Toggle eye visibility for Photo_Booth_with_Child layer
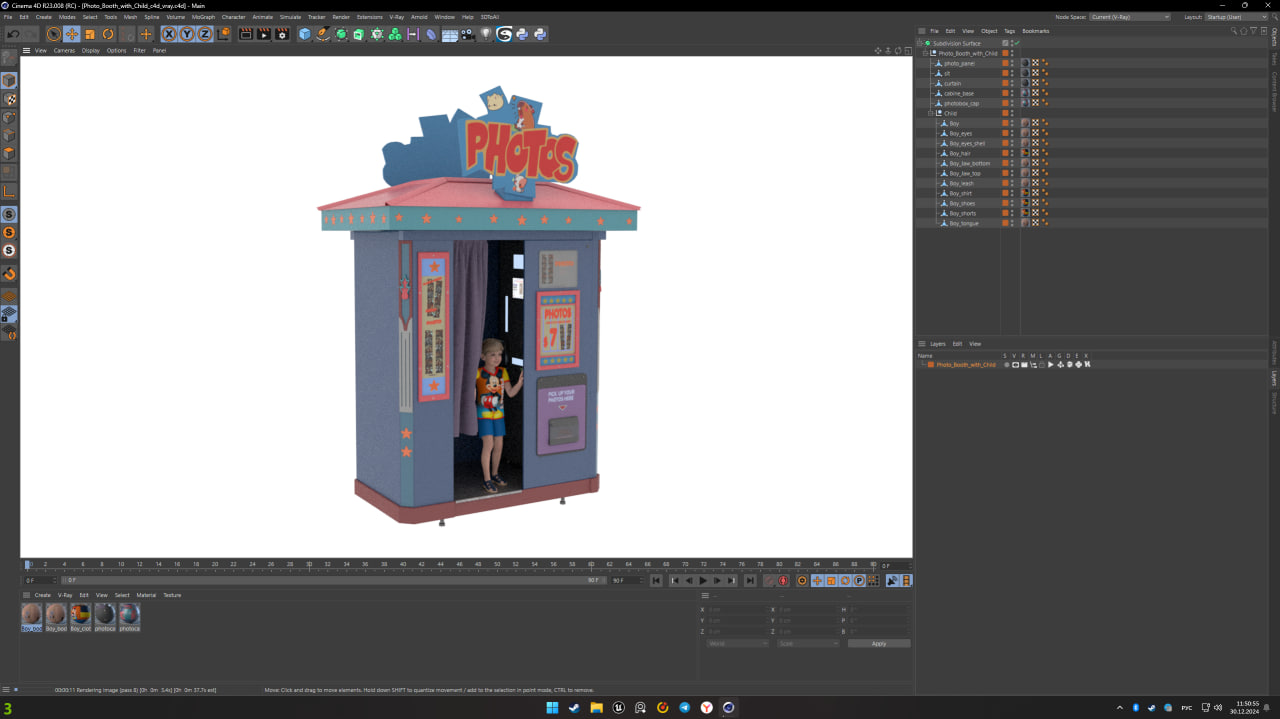Viewport: 1280px width, 719px height. click(1015, 365)
